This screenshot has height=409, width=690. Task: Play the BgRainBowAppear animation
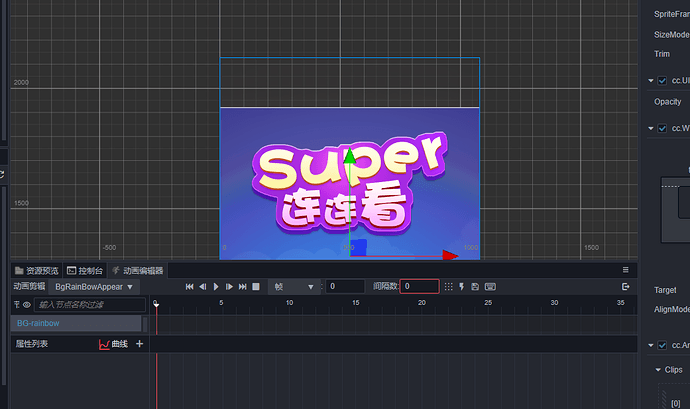(216, 287)
